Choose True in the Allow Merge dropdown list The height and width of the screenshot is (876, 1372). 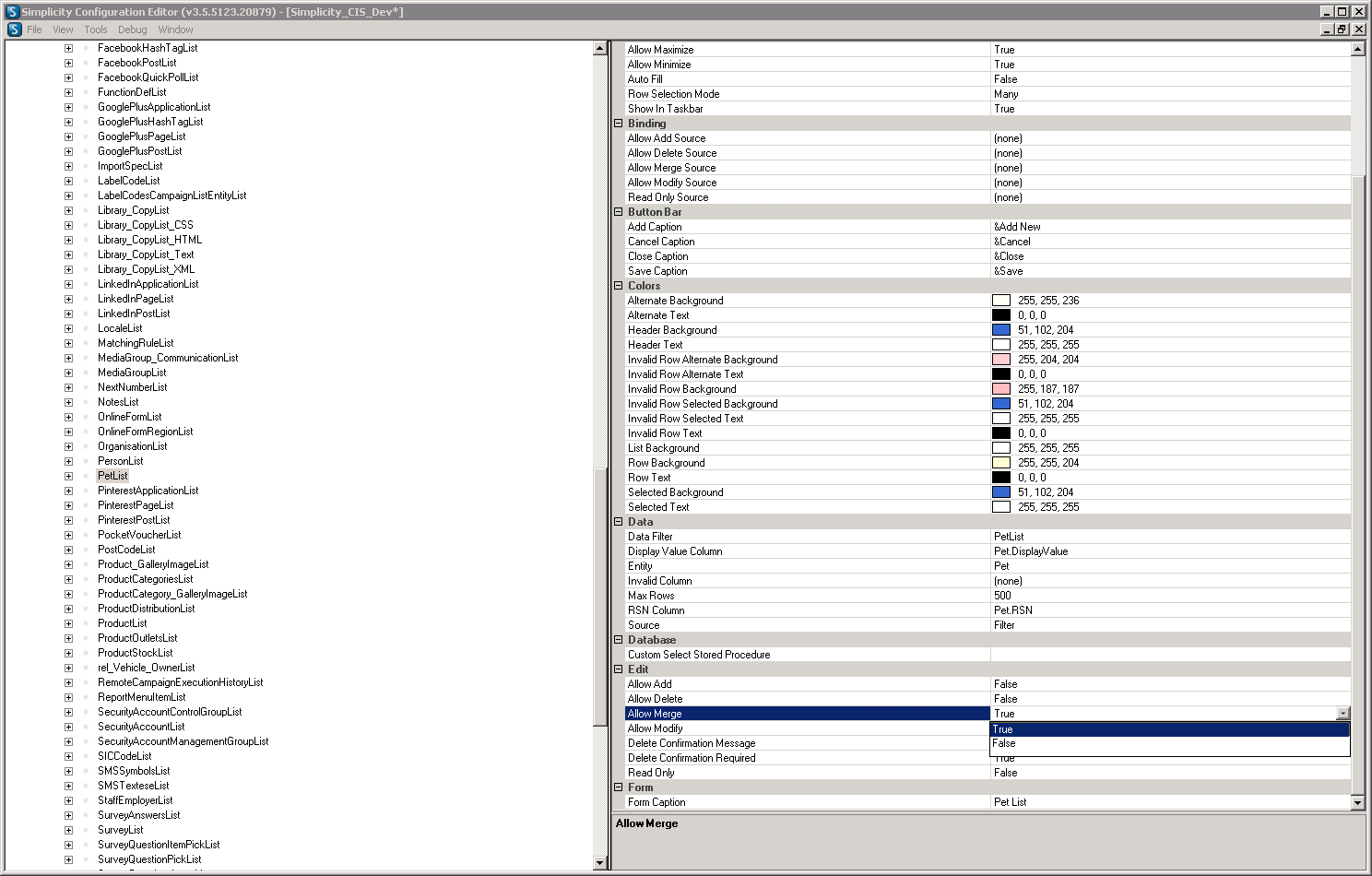1170,729
